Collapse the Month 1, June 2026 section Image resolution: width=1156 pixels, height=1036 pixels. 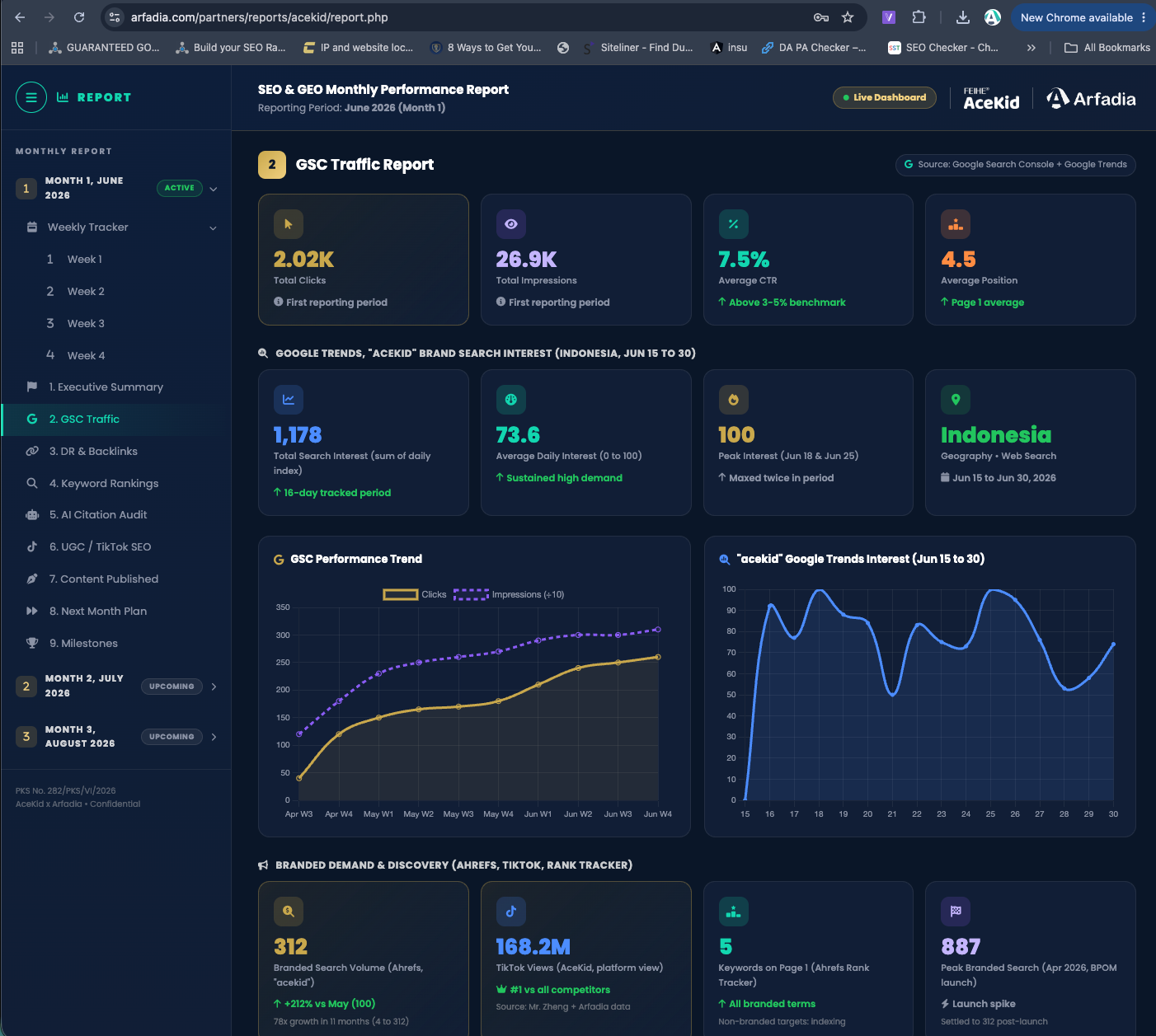(214, 189)
